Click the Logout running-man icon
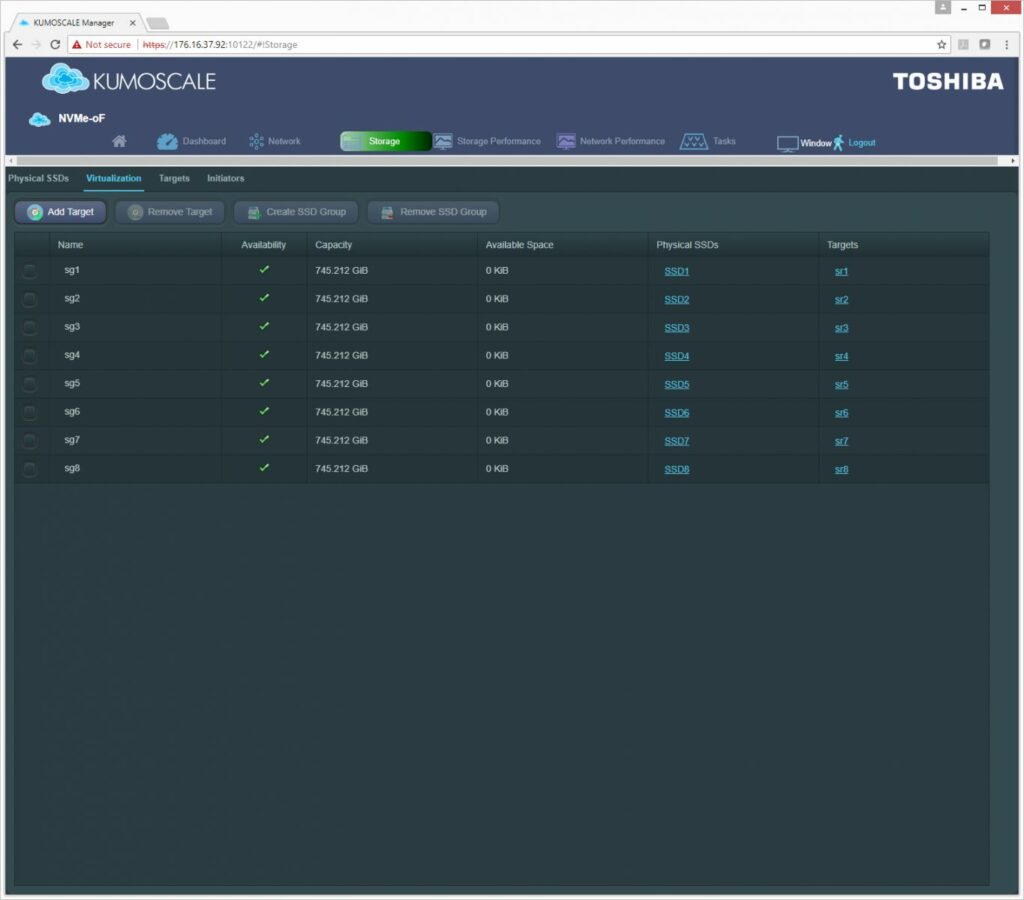 click(x=839, y=142)
